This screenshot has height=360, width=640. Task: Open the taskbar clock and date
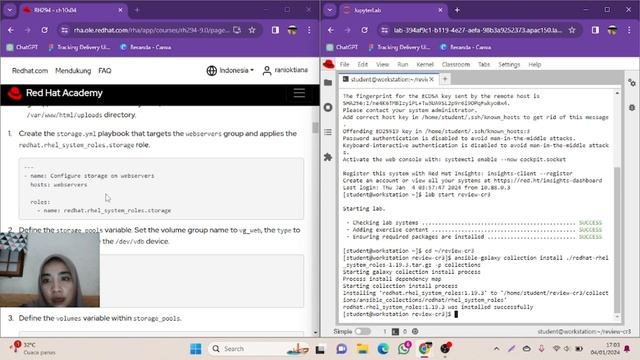coord(605,349)
